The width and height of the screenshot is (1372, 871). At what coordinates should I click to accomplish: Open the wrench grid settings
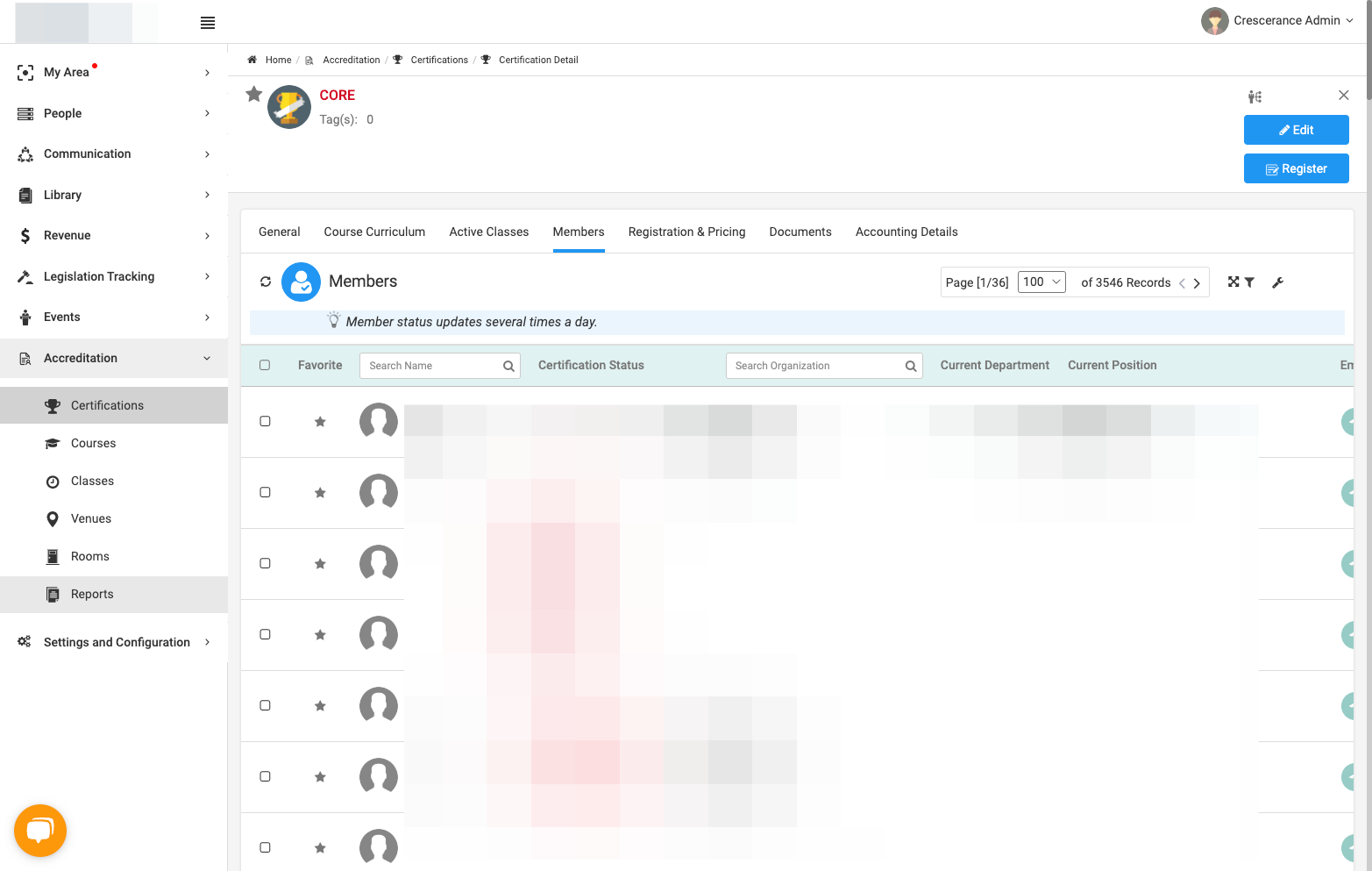[x=1277, y=282]
